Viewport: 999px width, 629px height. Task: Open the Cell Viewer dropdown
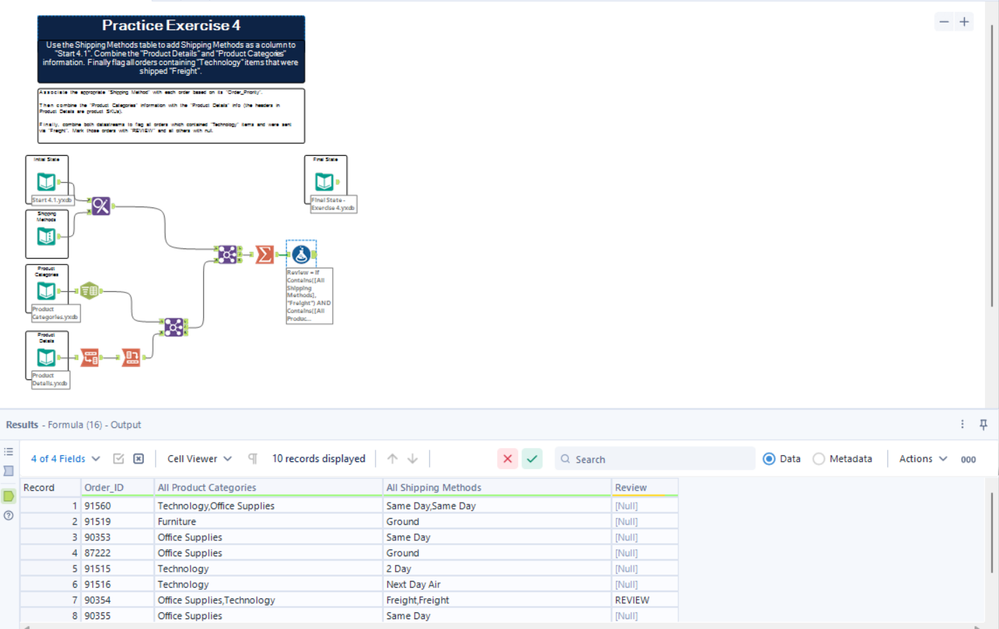199,459
